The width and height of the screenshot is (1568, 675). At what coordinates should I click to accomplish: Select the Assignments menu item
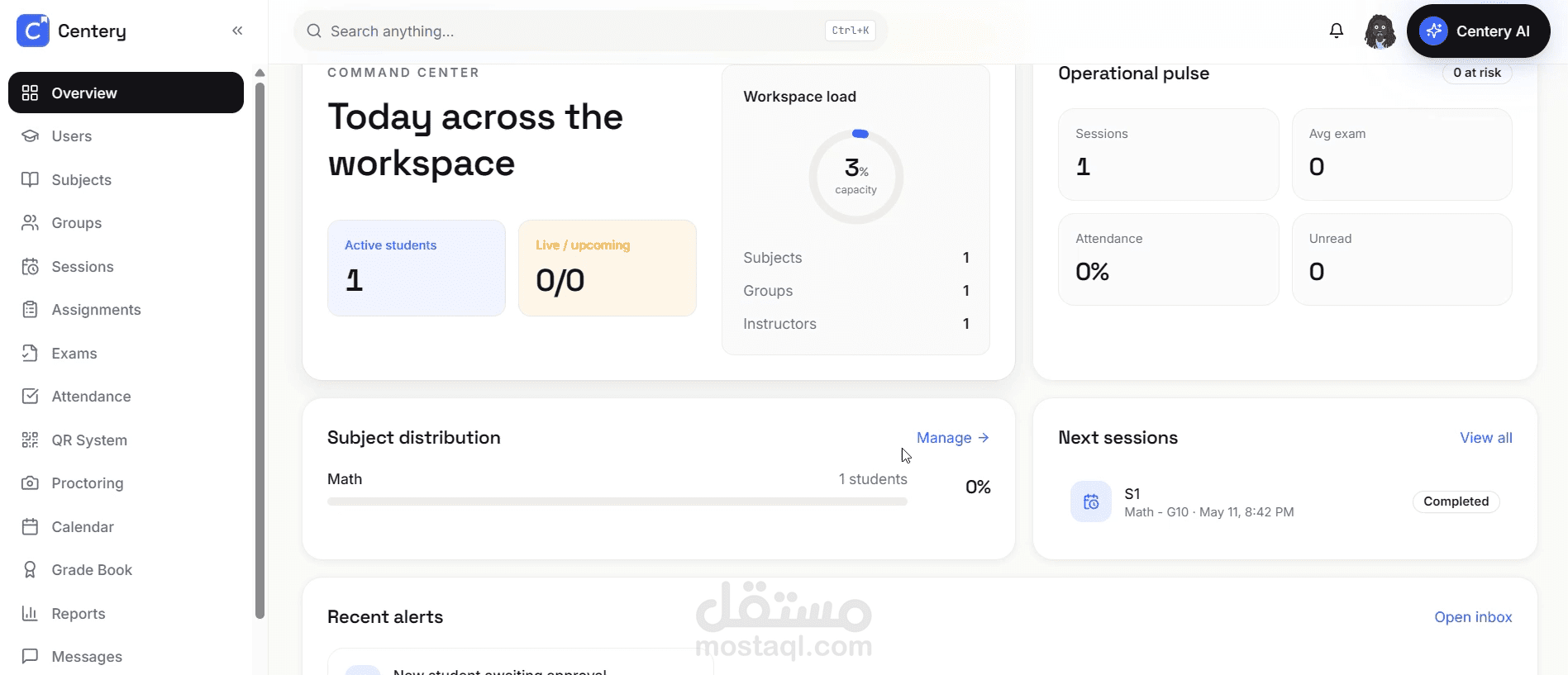coord(126,309)
